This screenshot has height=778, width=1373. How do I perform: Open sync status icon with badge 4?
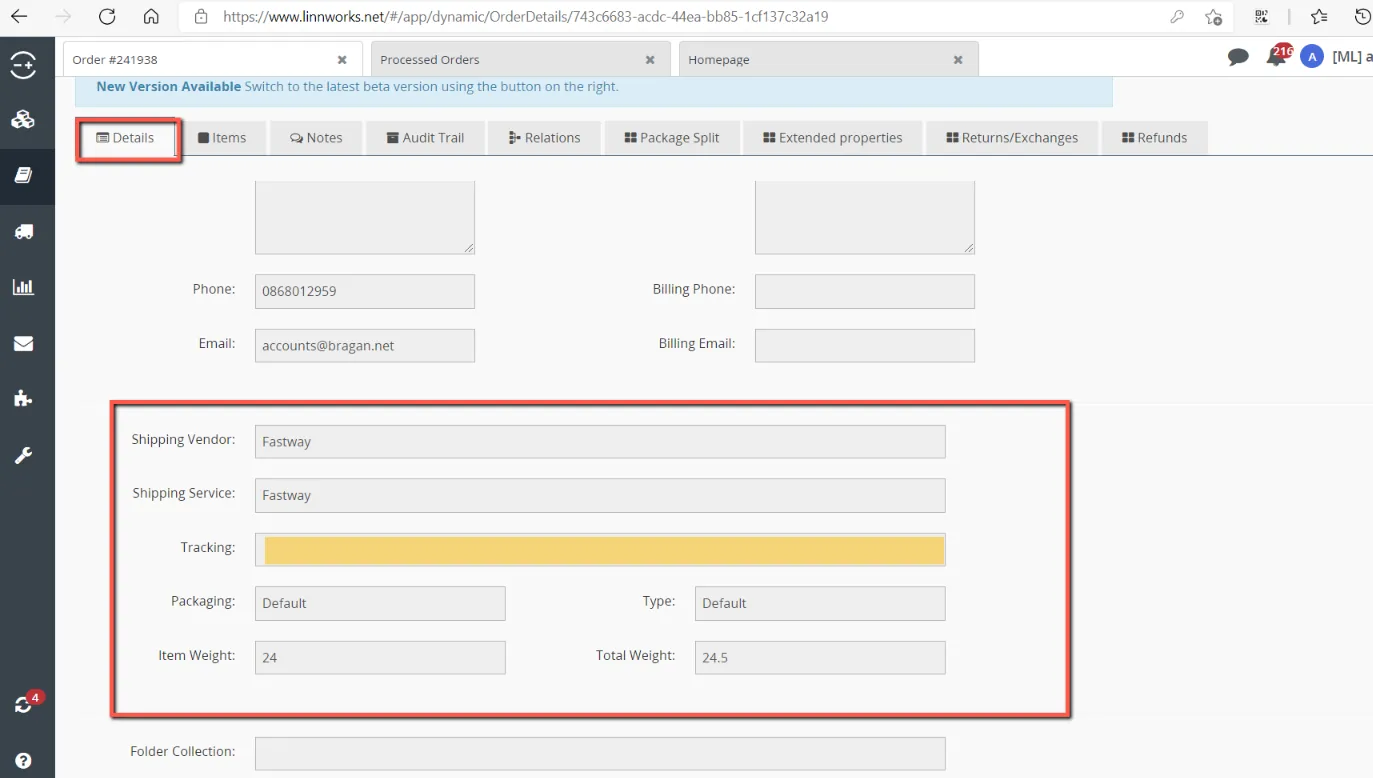pos(24,703)
